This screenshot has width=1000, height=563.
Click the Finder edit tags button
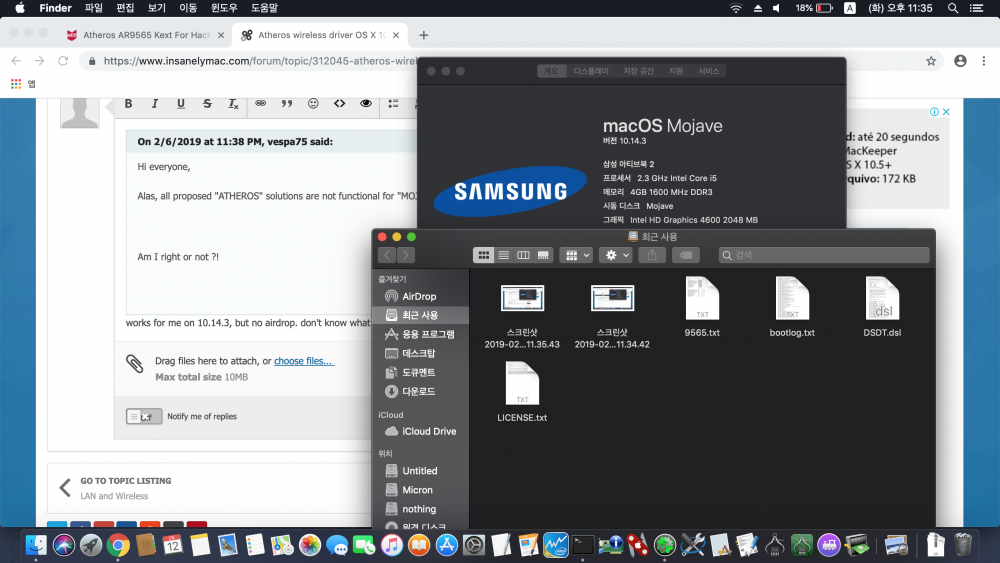pos(686,255)
